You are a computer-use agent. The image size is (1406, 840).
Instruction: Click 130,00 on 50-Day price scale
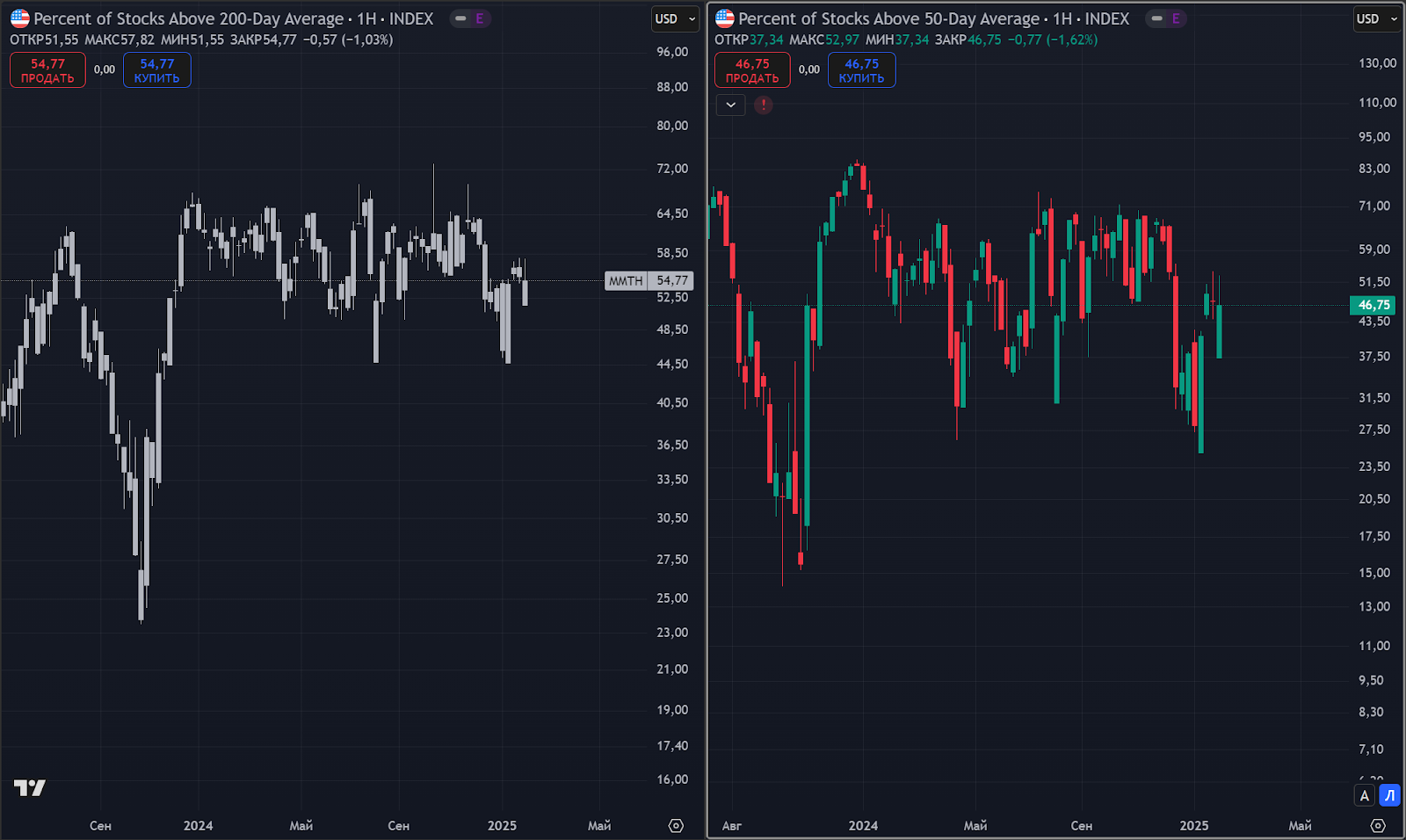point(1377,62)
